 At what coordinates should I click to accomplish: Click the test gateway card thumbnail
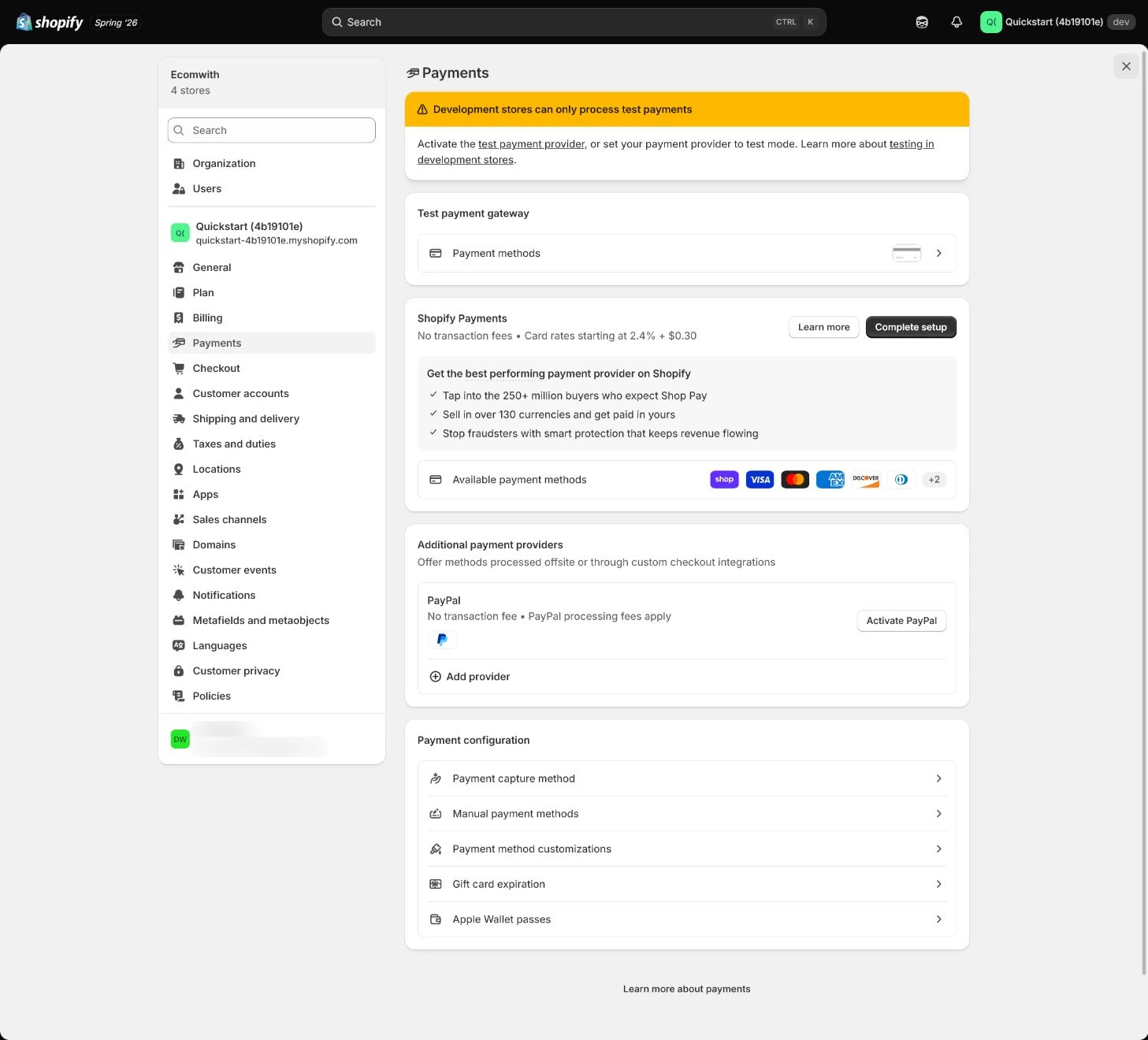906,253
